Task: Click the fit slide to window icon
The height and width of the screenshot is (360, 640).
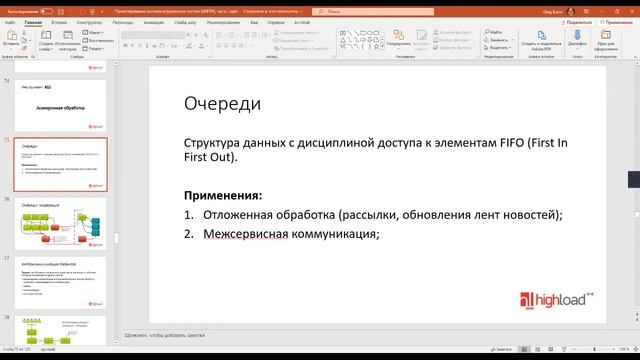Action: point(636,349)
